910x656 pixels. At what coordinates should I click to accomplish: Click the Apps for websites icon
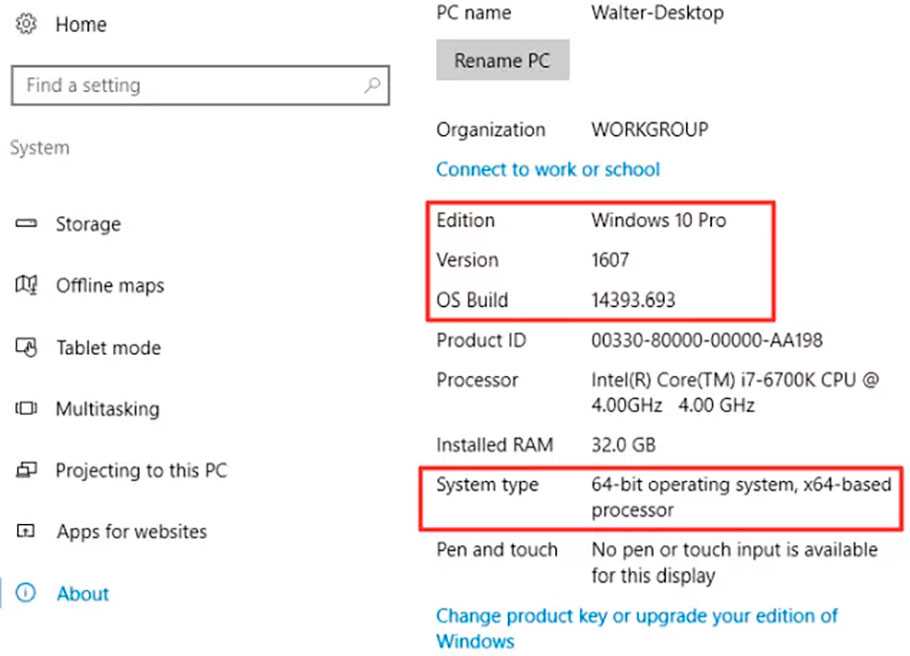click(x=26, y=532)
